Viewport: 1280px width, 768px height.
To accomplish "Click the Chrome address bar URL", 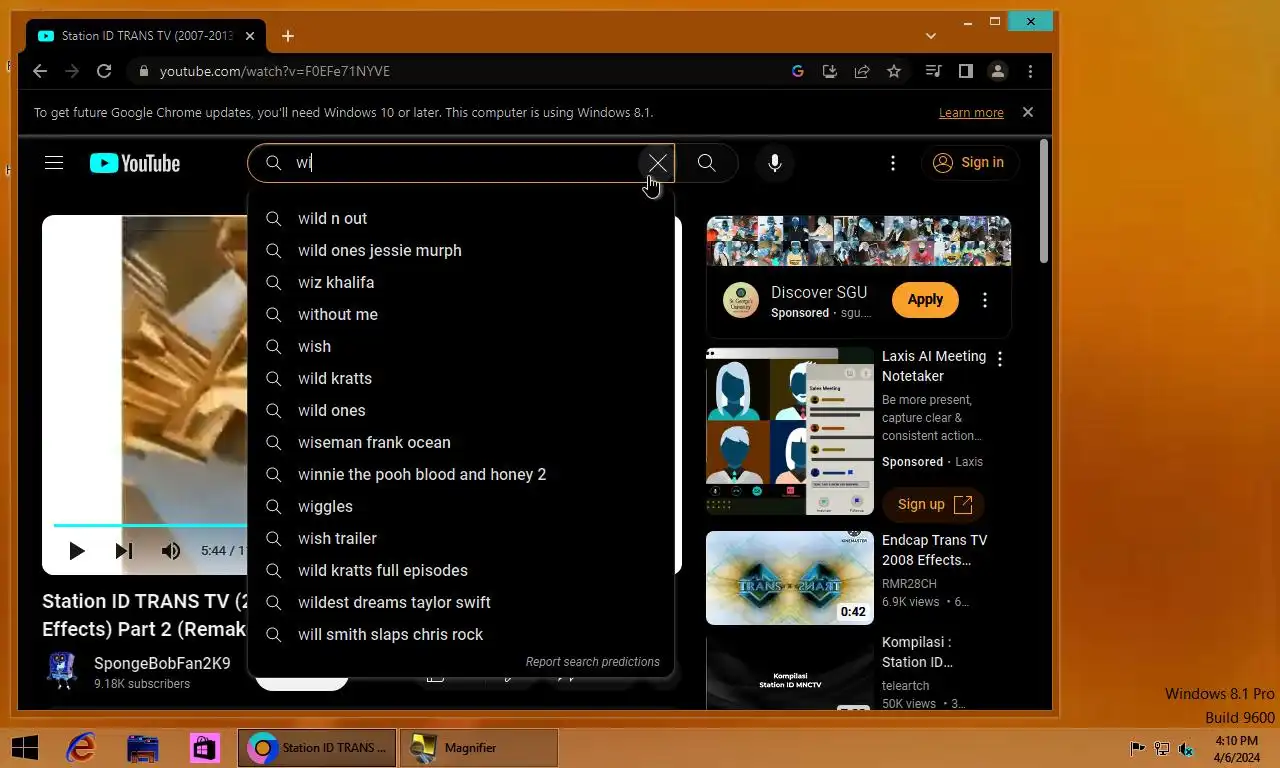I will click(275, 71).
